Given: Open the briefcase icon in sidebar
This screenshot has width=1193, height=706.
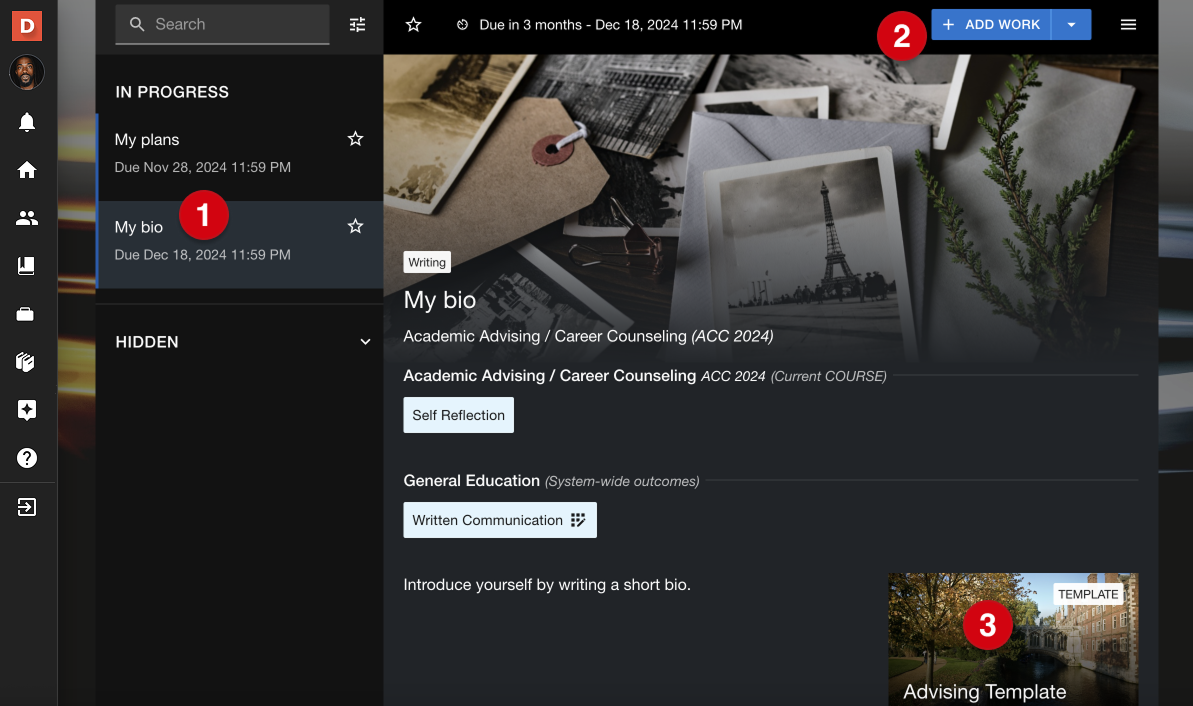Looking at the screenshot, I should pos(26,313).
